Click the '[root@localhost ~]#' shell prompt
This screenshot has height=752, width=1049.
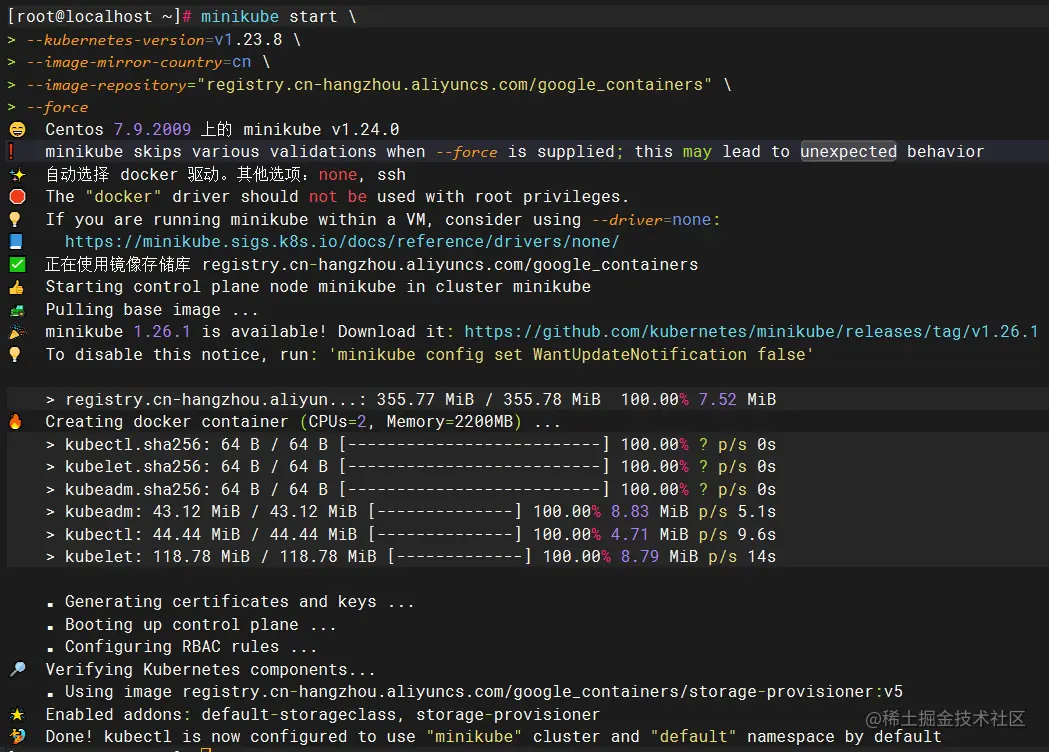pyautogui.click(x=99, y=17)
